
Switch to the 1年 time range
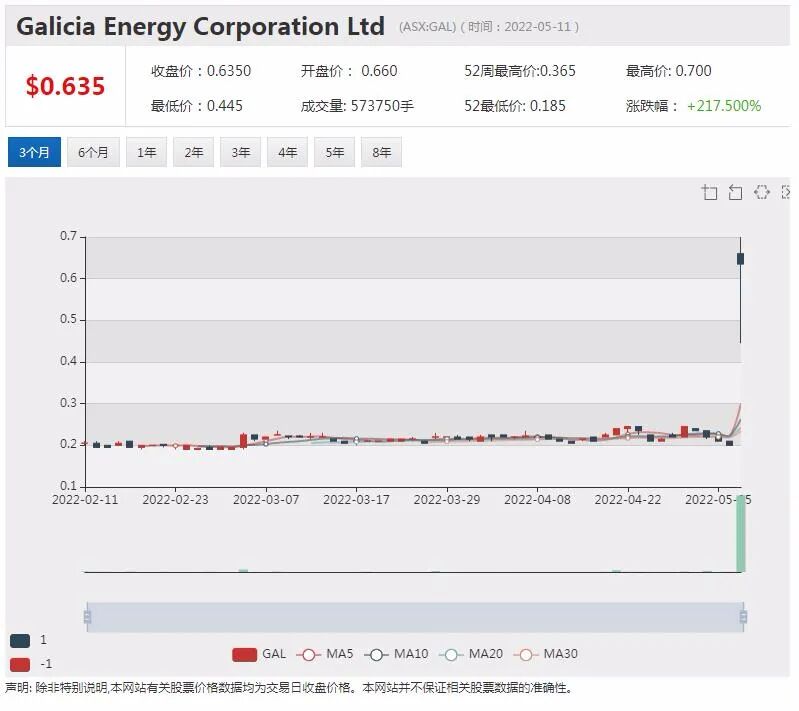146,152
